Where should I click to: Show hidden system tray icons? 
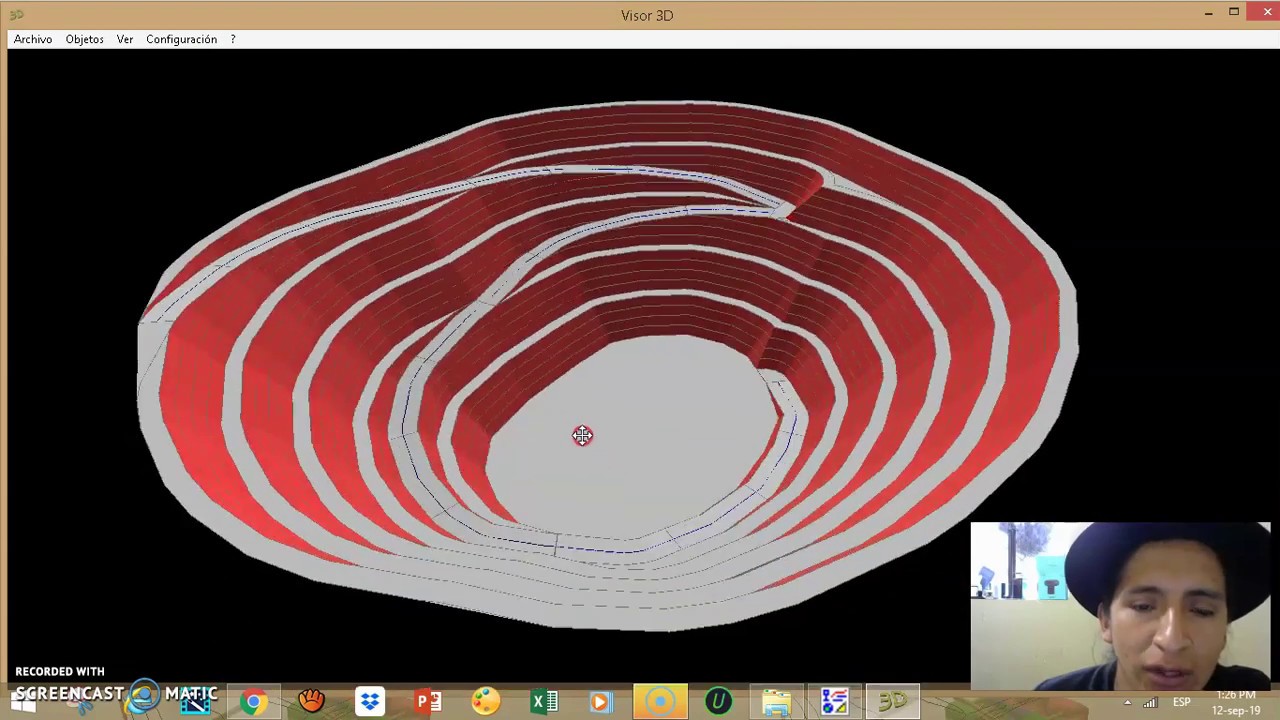coord(1127,703)
